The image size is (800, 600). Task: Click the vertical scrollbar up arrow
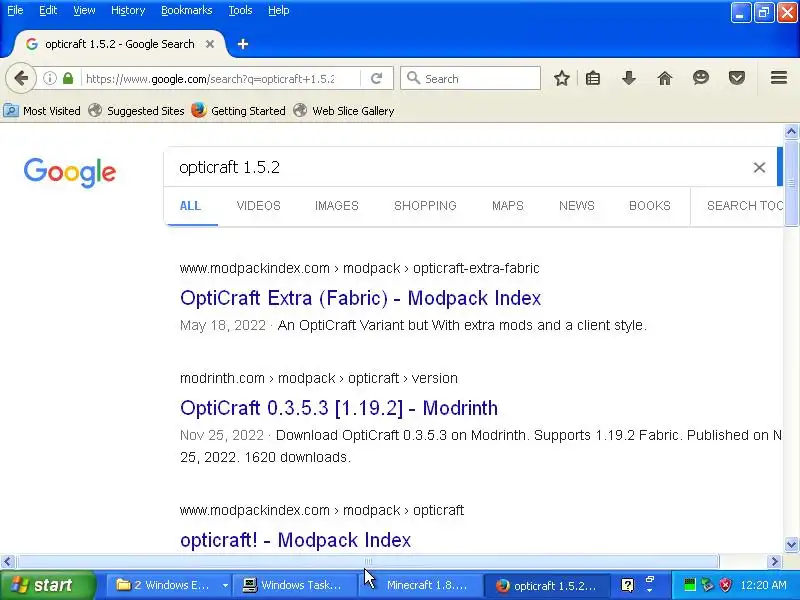(791, 132)
